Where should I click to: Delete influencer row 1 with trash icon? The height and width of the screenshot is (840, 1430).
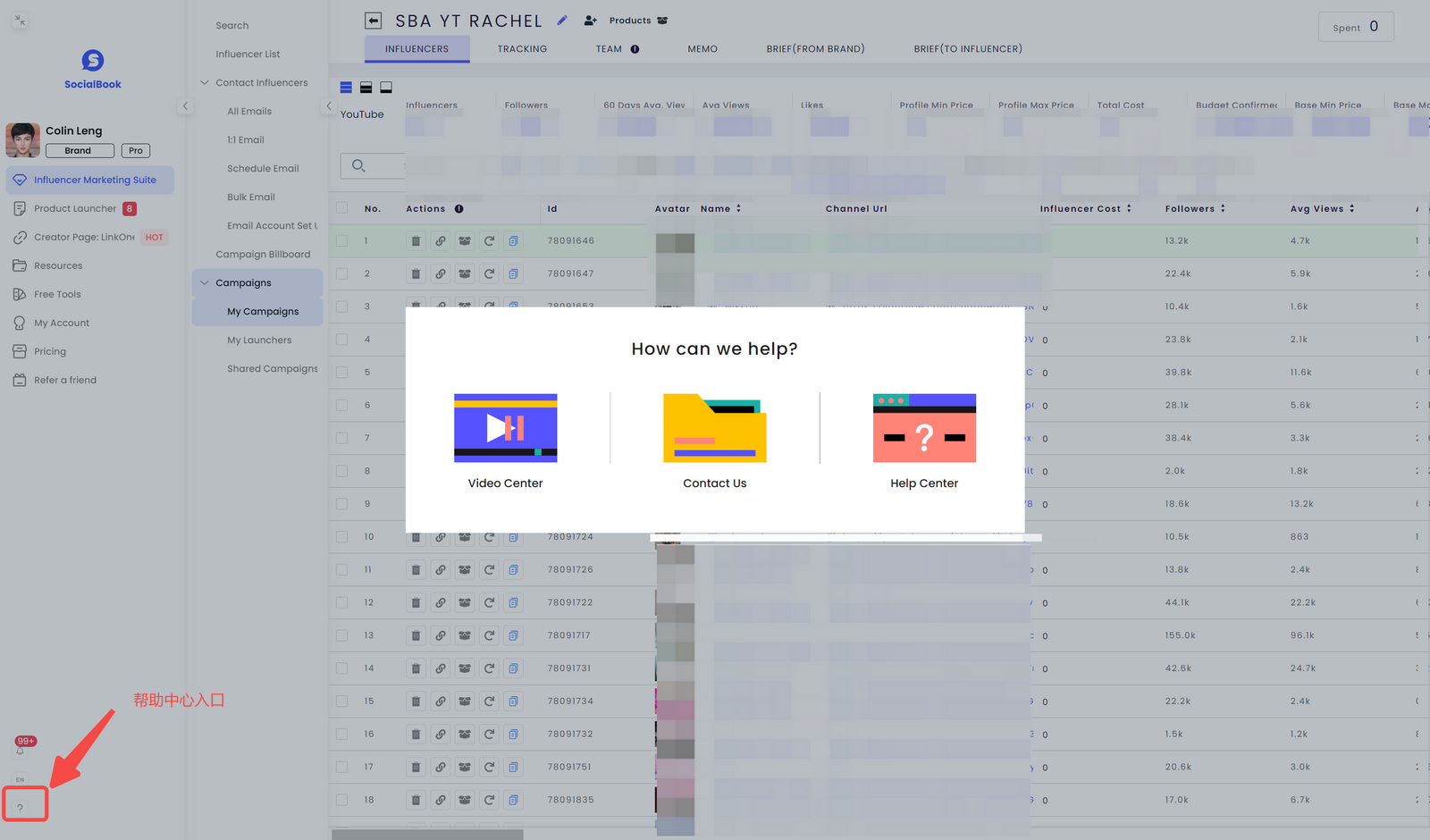[416, 241]
